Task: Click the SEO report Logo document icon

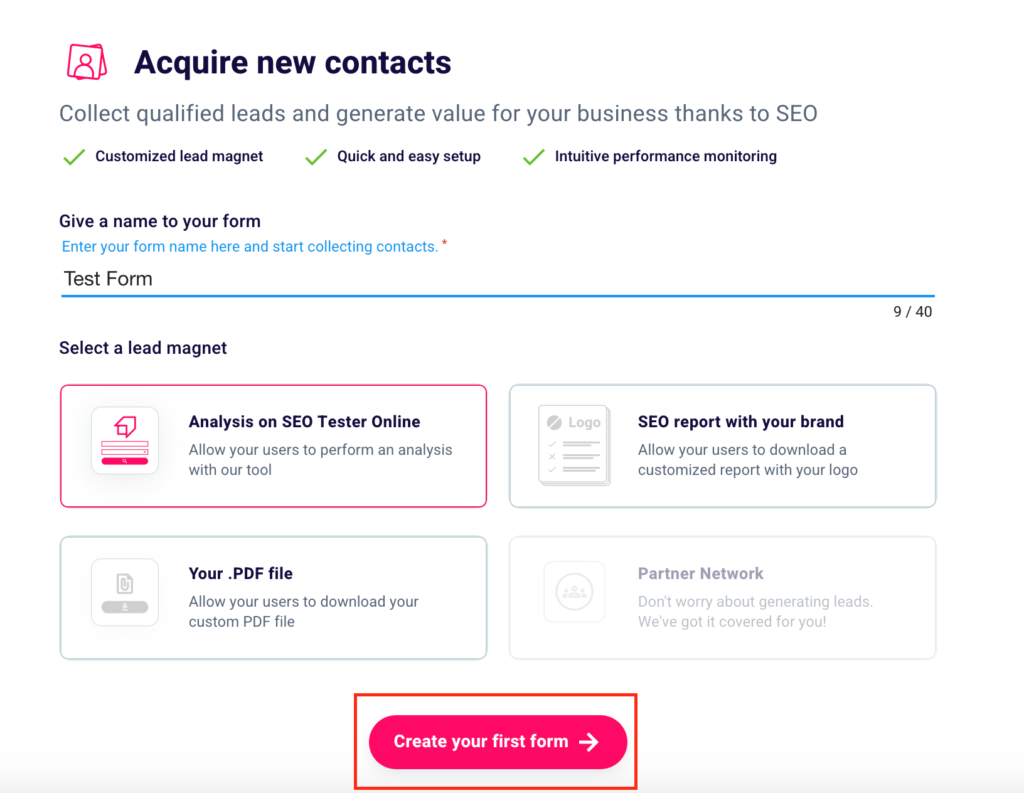Action: pyautogui.click(x=574, y=445)
